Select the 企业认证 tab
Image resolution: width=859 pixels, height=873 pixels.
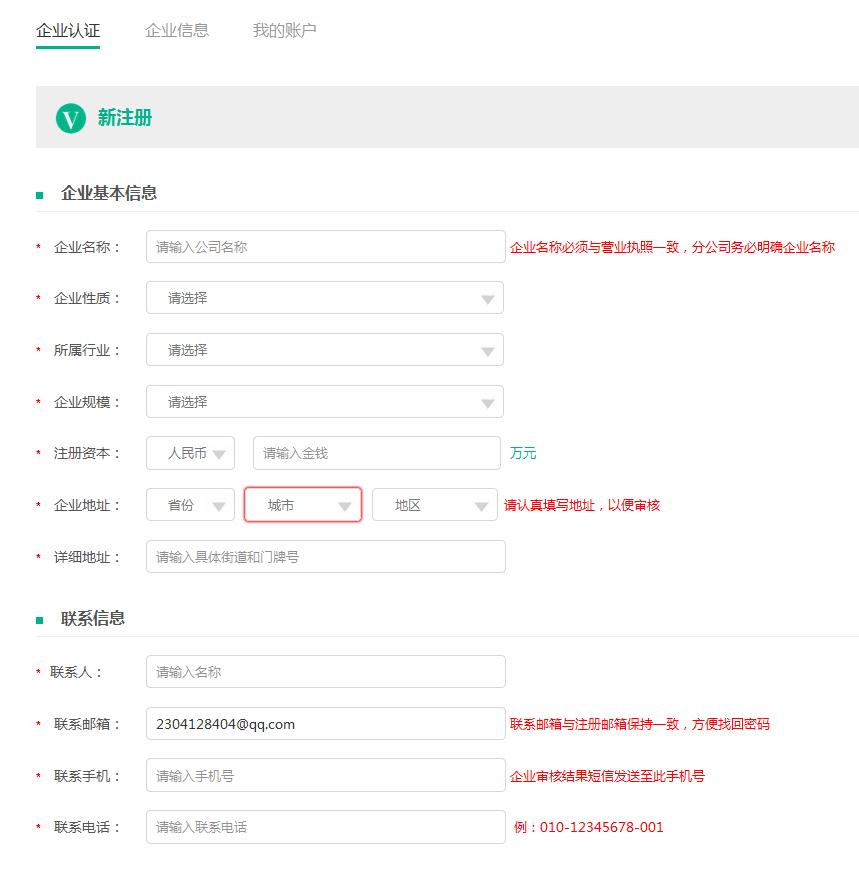coord(68,30)
